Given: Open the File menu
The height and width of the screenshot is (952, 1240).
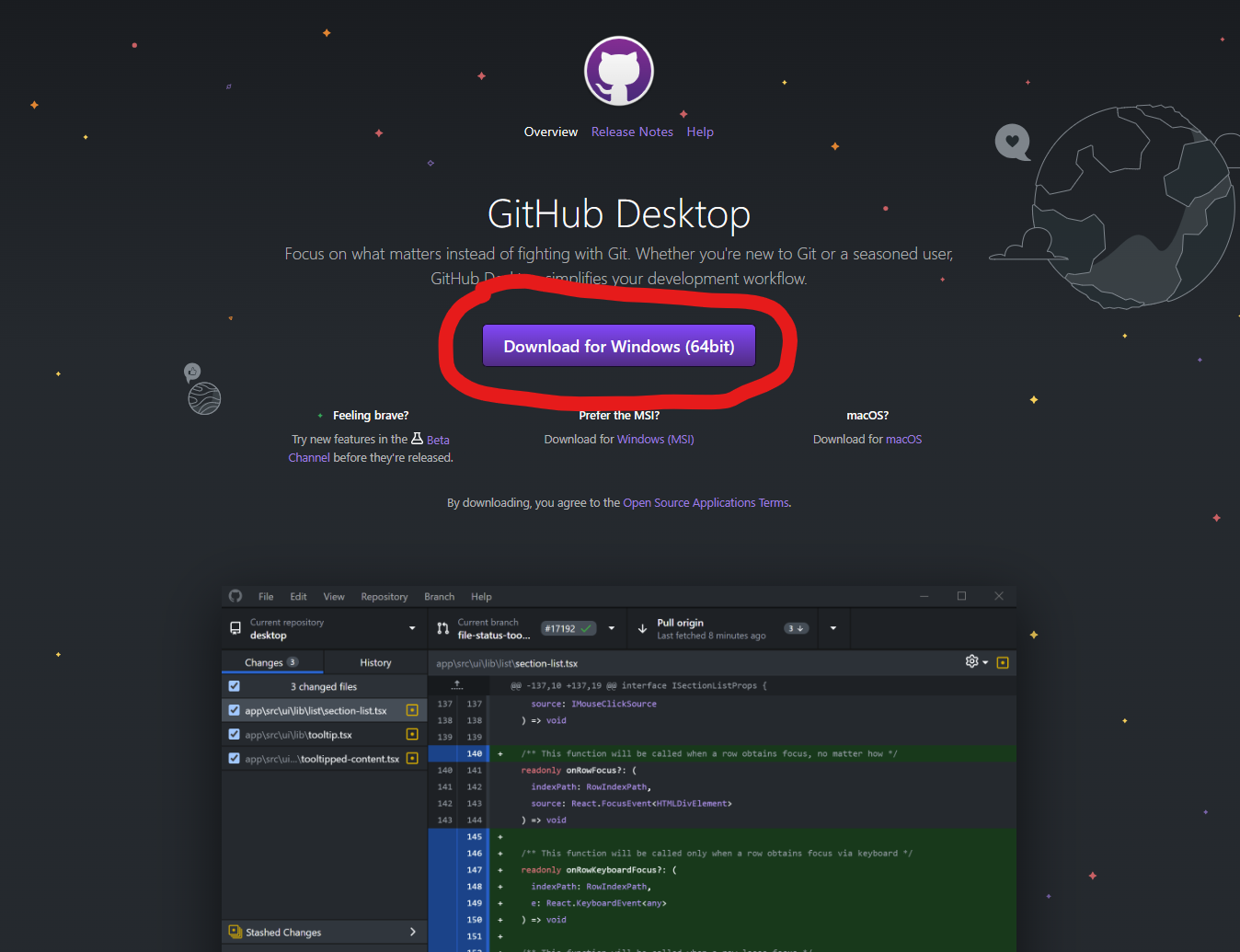Looking at the screenshot, I should click(x=266, y=597).
